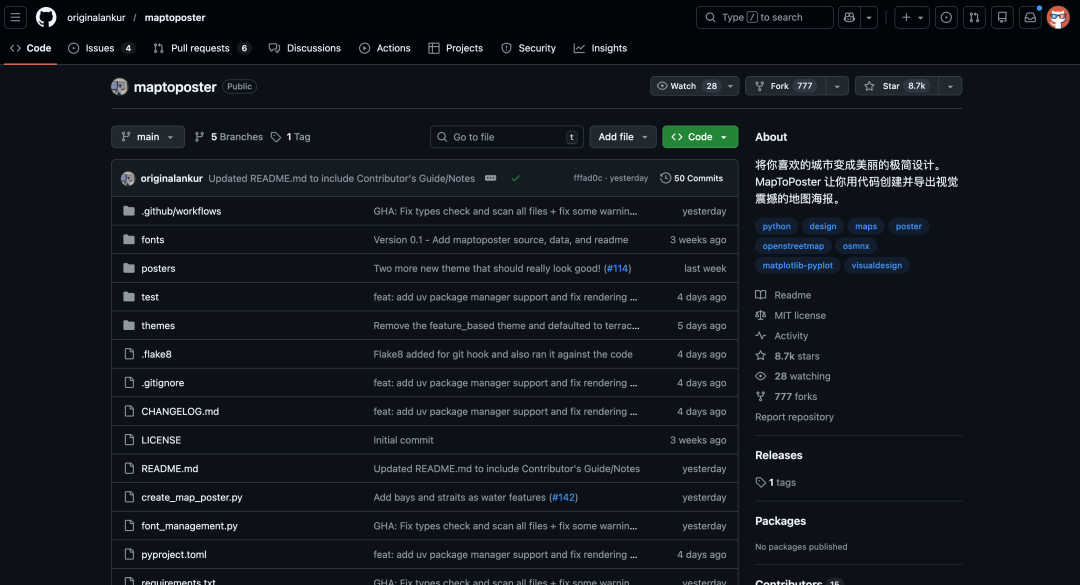Open the Insights tab
The image size is (1080, 585).
pyautogui.click(x=600, y=47)
